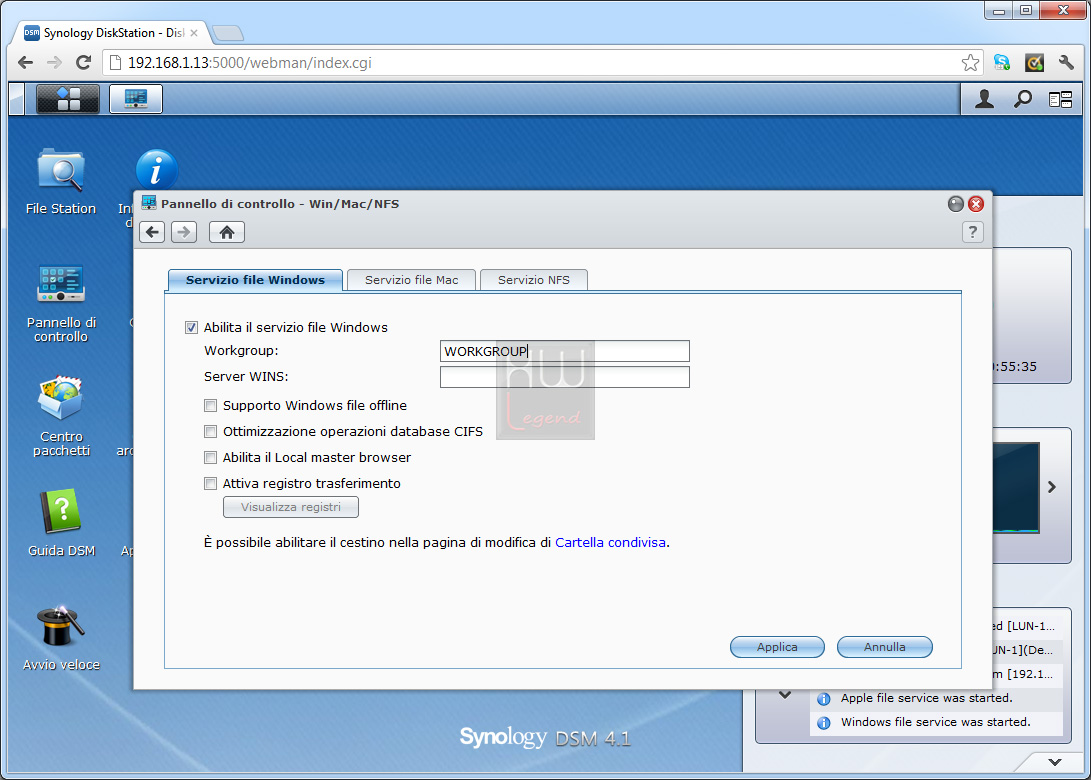This screenshot has height=780, width=1091.
Task: Open a new browser tab
Action: coord(228,33)
